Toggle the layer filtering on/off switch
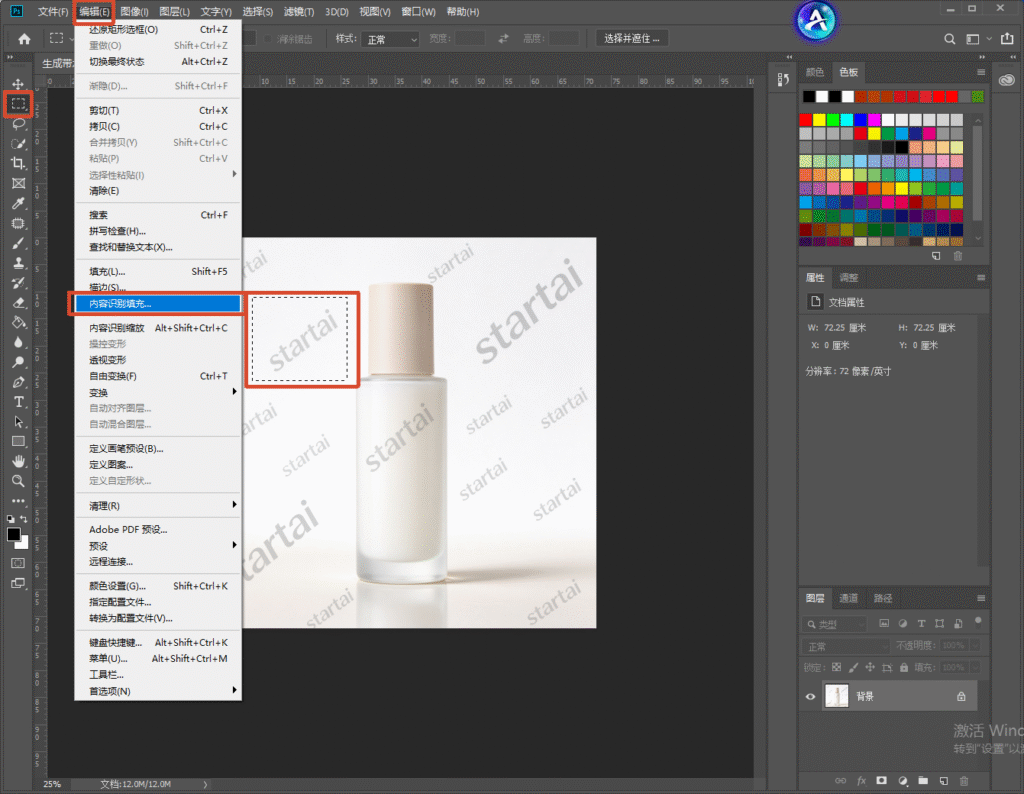The width and height of the screenshot is (1024, 794). click(978, 622)
